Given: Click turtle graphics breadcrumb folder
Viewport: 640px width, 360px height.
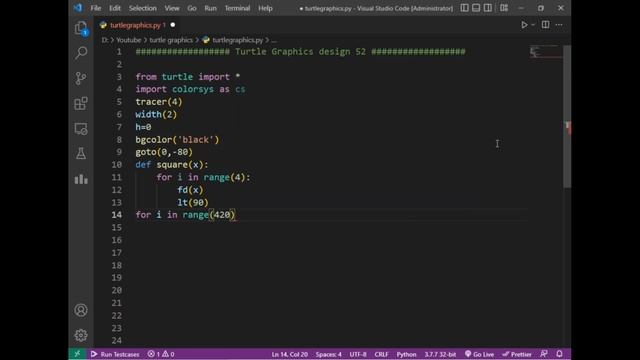Looking at the screenshot, I should pyautogui.click(x=171, y=40).
